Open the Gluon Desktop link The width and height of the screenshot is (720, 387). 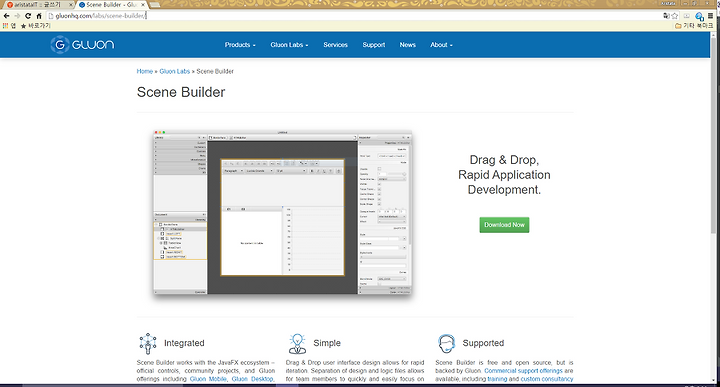(252, 379)
